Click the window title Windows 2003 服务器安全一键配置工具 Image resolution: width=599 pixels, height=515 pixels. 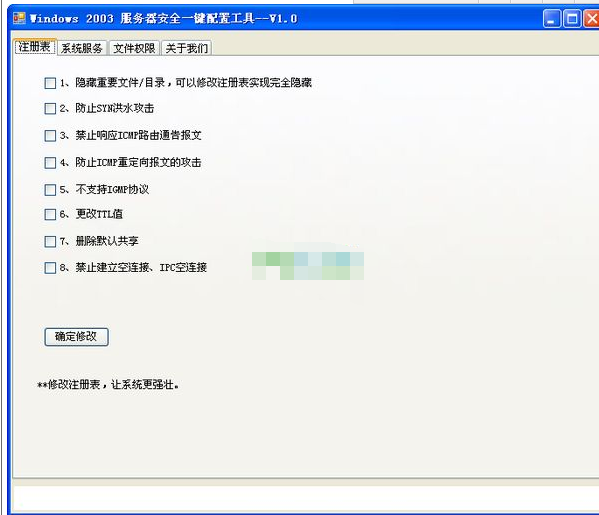(x=164, y=18)
